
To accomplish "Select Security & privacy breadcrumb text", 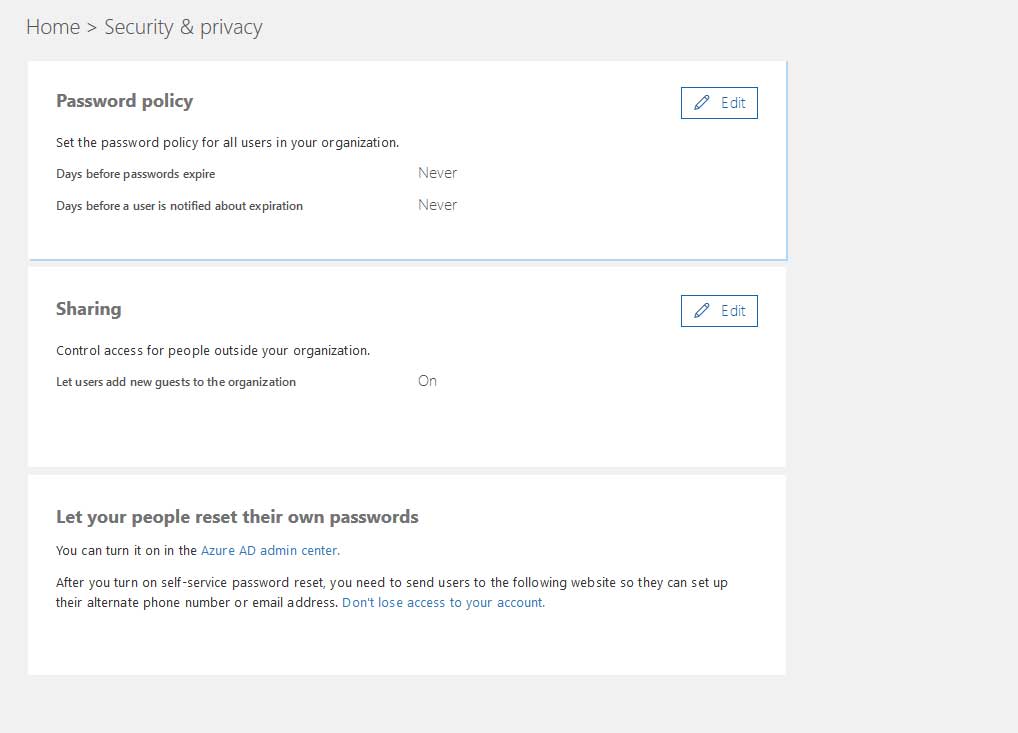I will tap(183, 27).
